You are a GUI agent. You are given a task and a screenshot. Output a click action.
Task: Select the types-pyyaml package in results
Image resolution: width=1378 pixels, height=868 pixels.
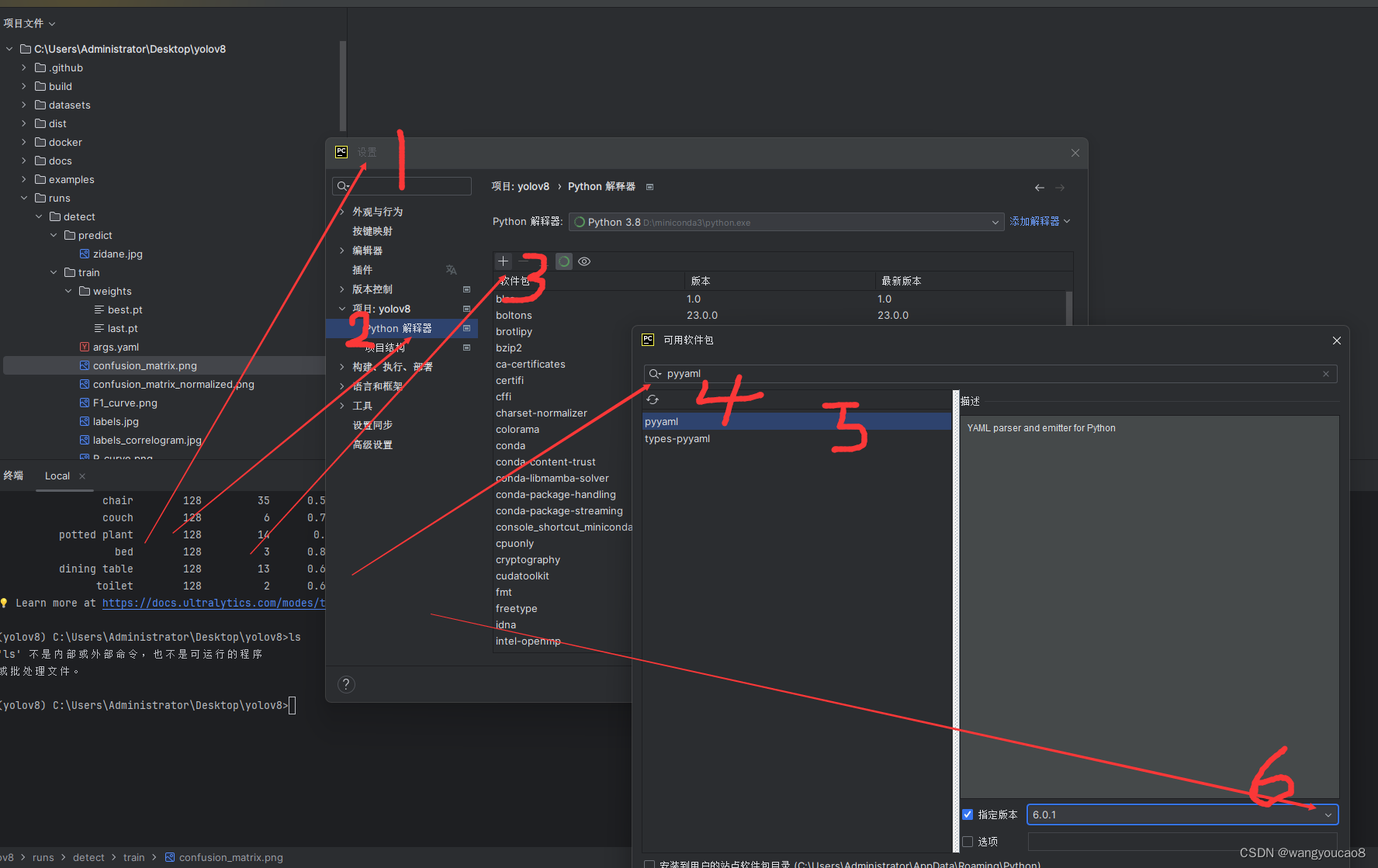677,438
